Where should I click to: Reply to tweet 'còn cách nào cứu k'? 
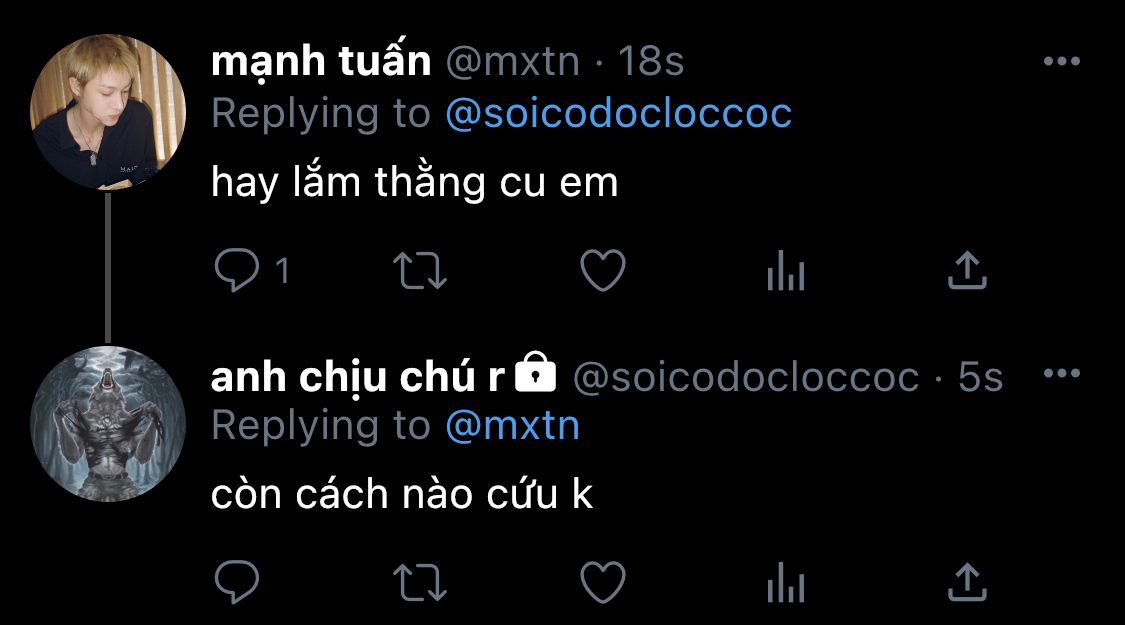(x=237, y=581)
